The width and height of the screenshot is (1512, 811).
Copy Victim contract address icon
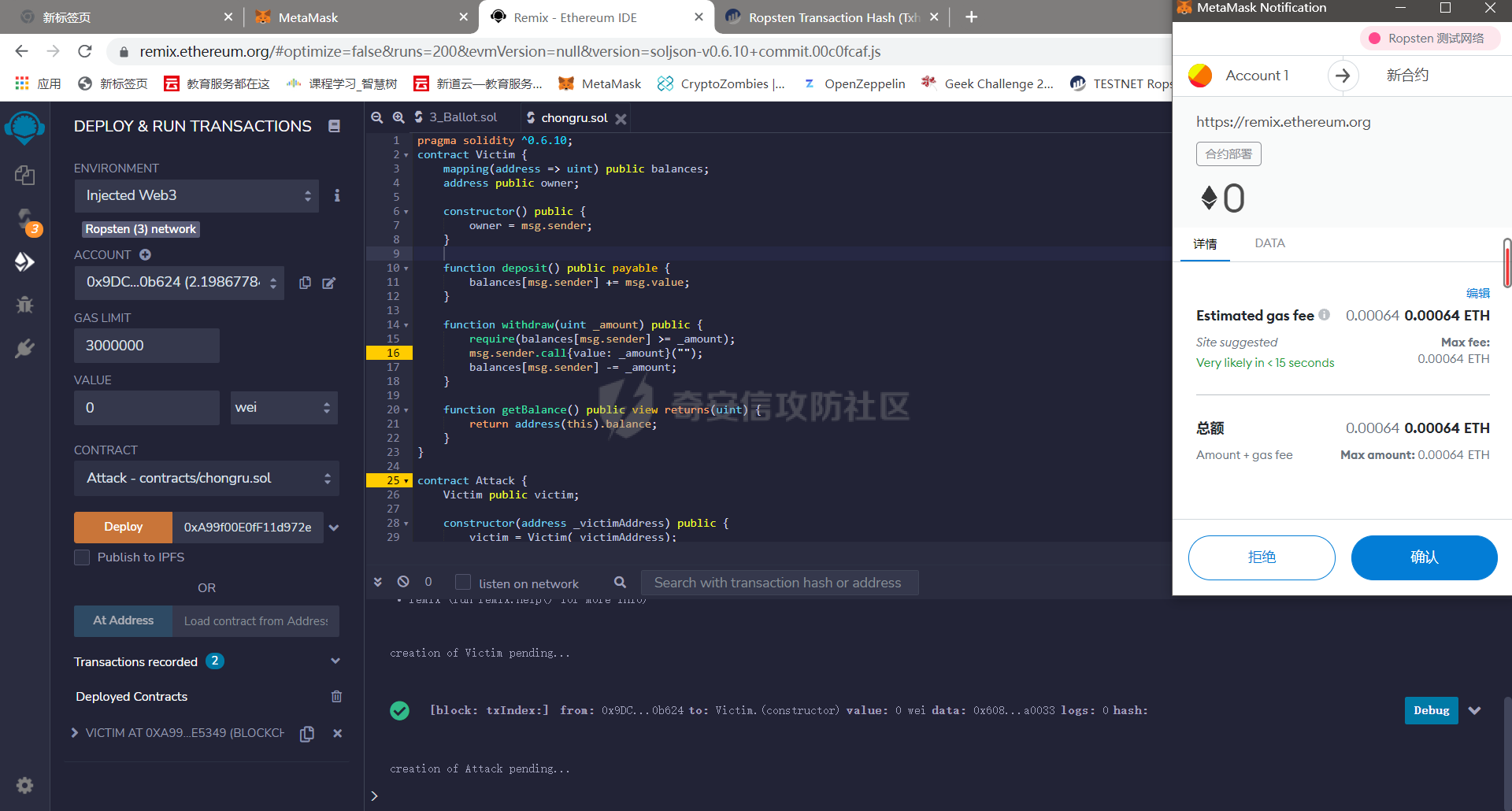307,734
